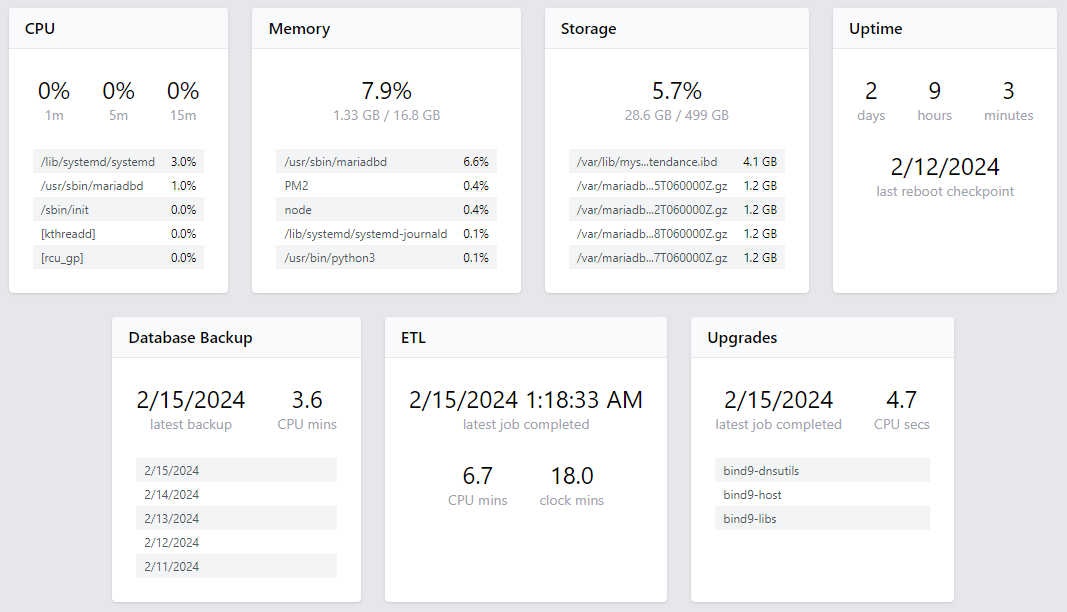
Task: Click the Storage card heading
Action: 588,29
